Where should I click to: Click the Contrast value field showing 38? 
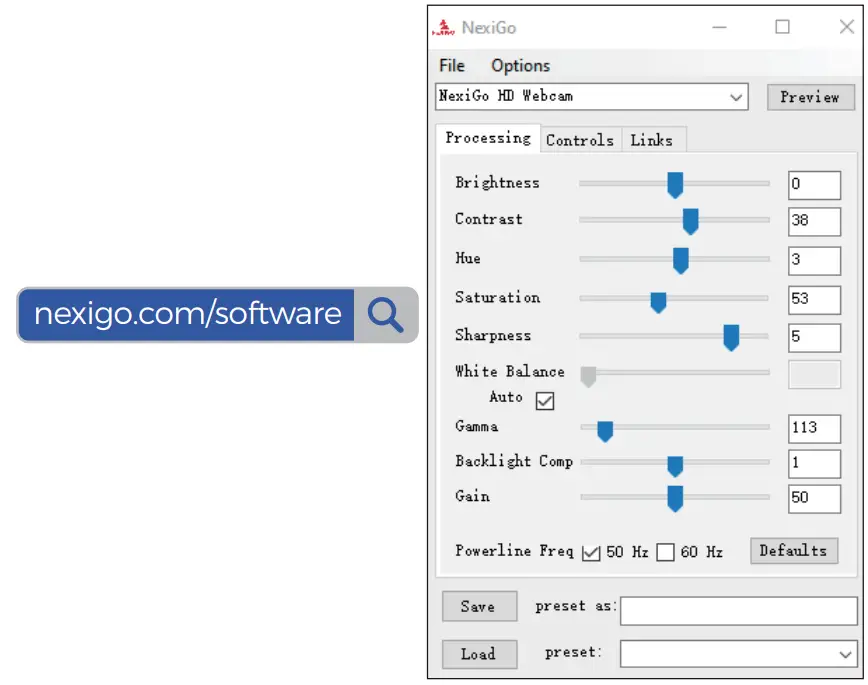click(814, 222)
